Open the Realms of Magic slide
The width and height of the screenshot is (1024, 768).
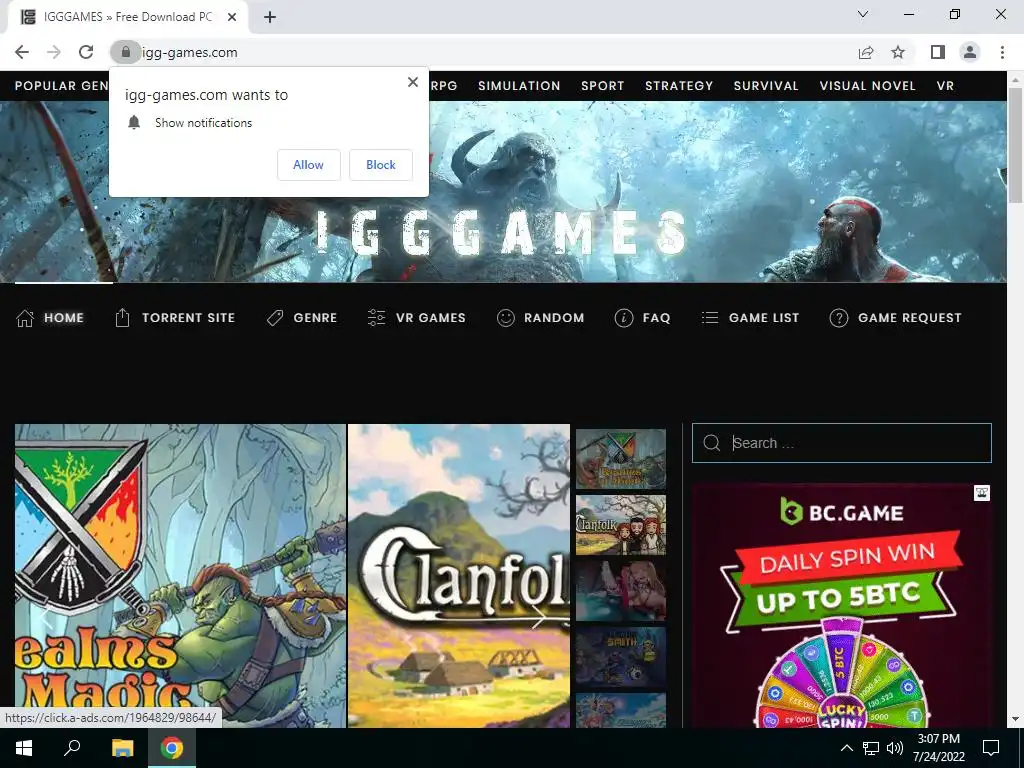(x=180, y=576)
